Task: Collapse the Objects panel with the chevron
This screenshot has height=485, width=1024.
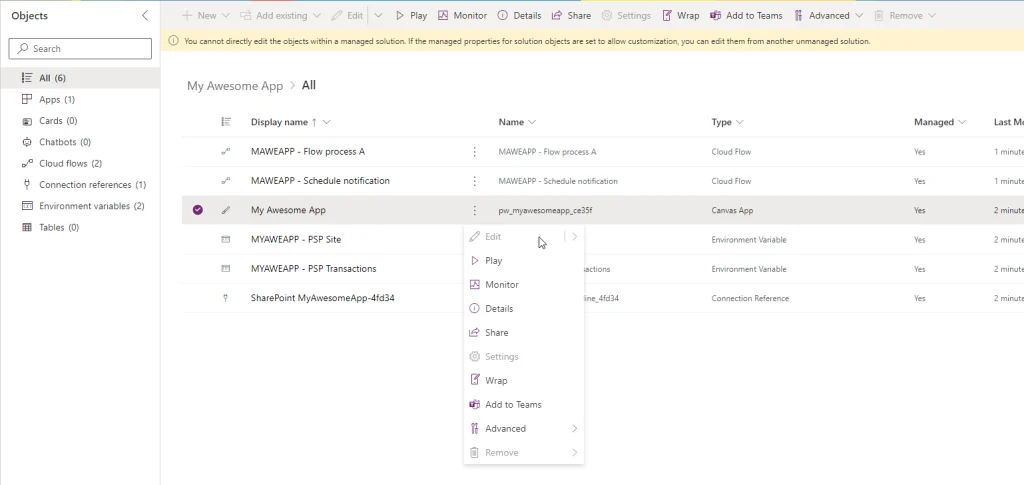Action: 145,16
